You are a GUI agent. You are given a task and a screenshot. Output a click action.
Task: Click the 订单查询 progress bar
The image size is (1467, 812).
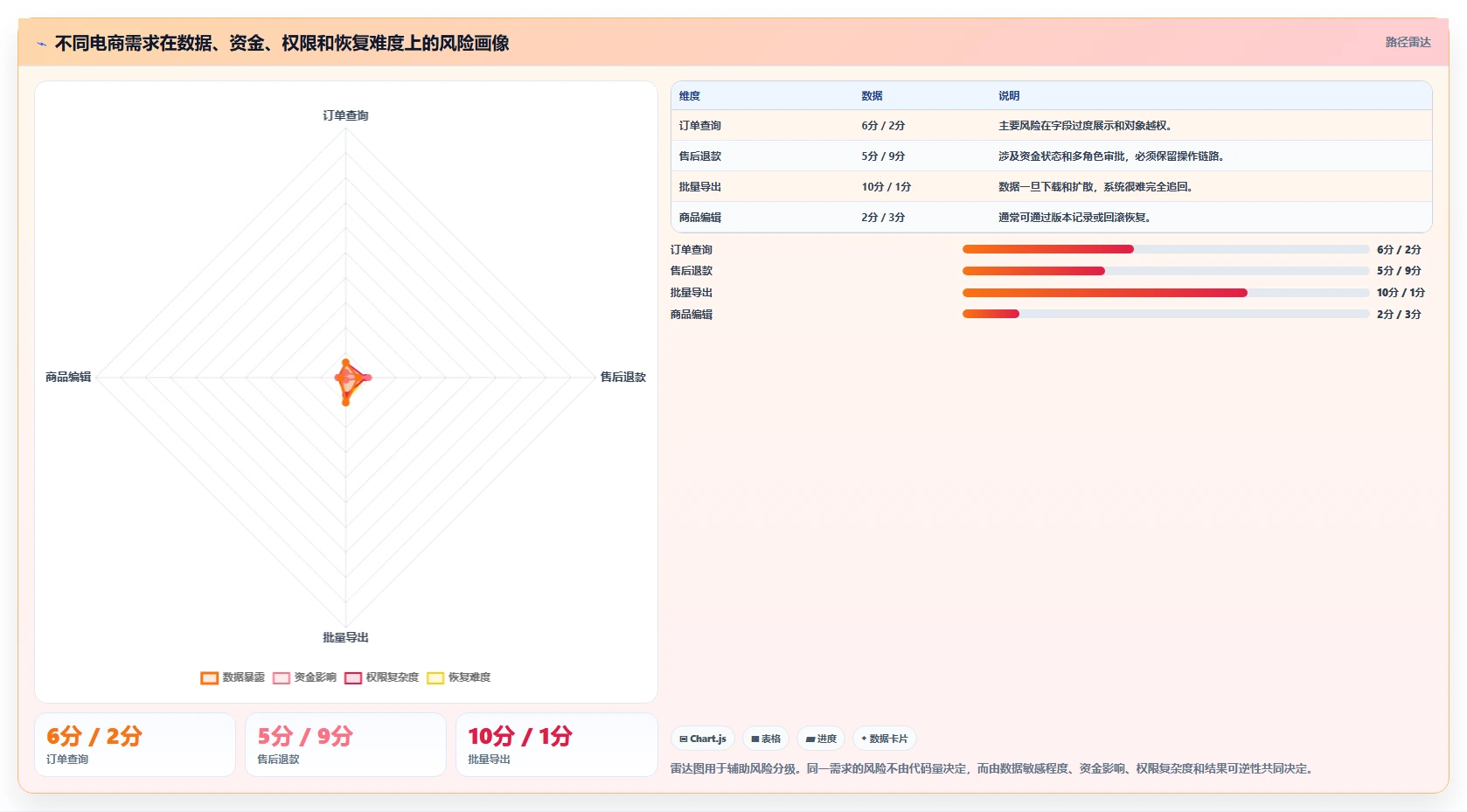tap(1165, 249)
